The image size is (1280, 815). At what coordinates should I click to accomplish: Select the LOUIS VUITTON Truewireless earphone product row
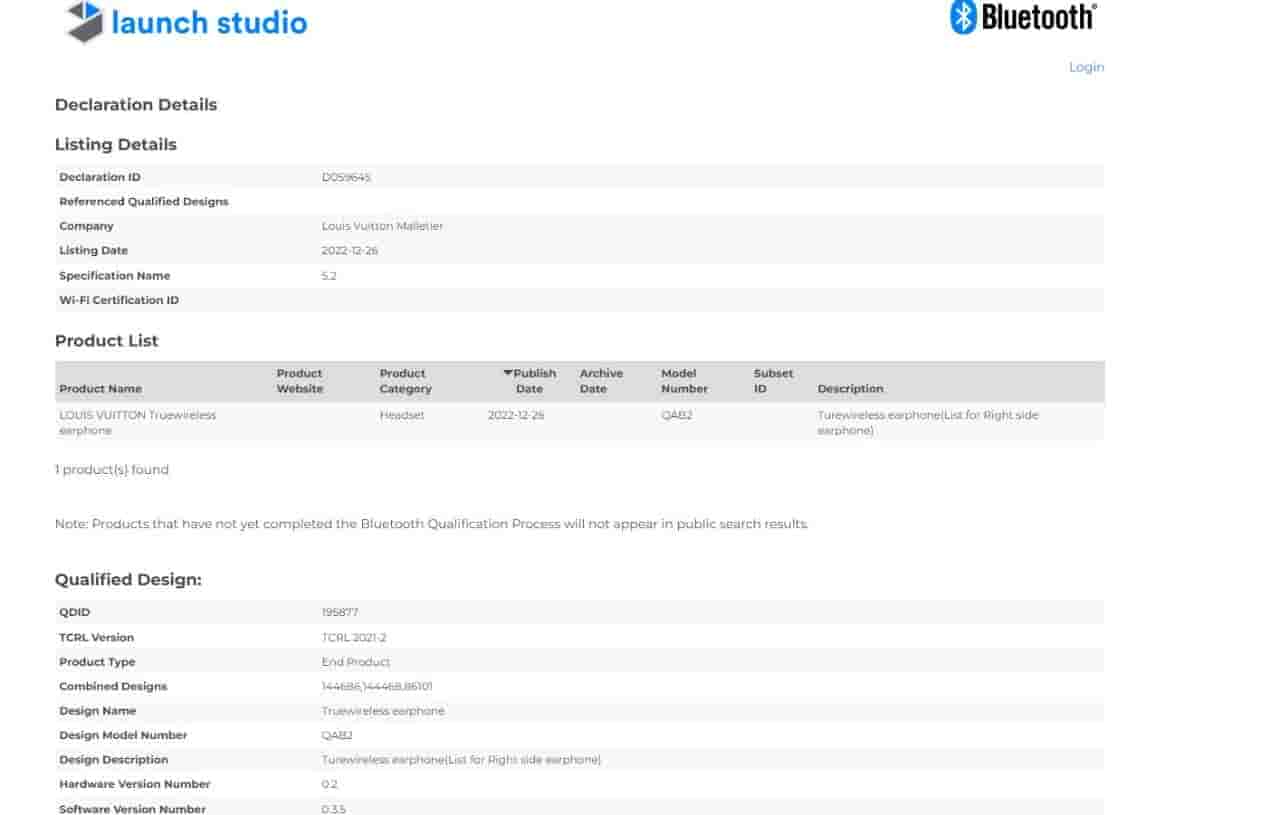(137, 422)
